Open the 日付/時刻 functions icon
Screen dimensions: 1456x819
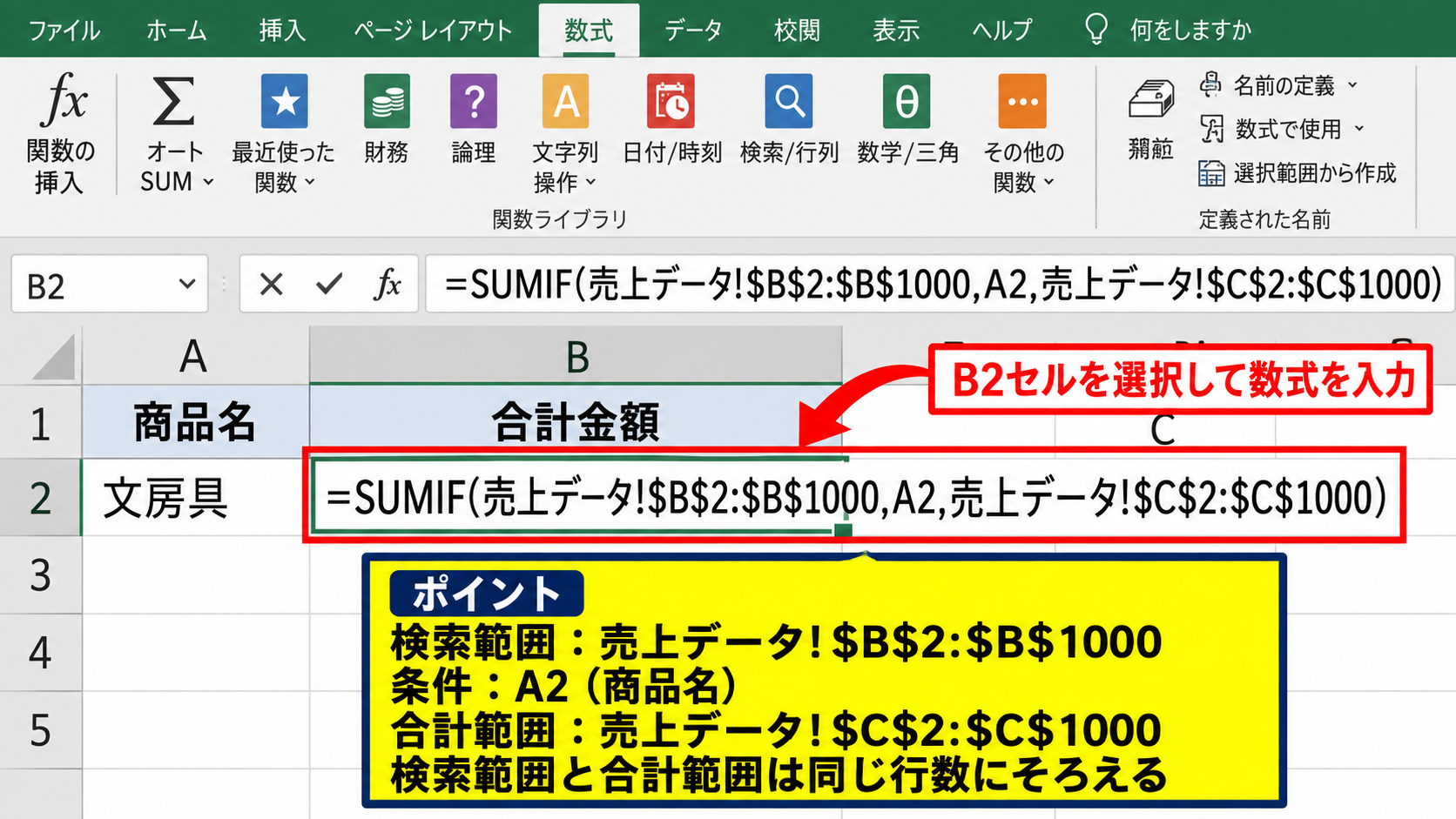(x=671, y=101)
